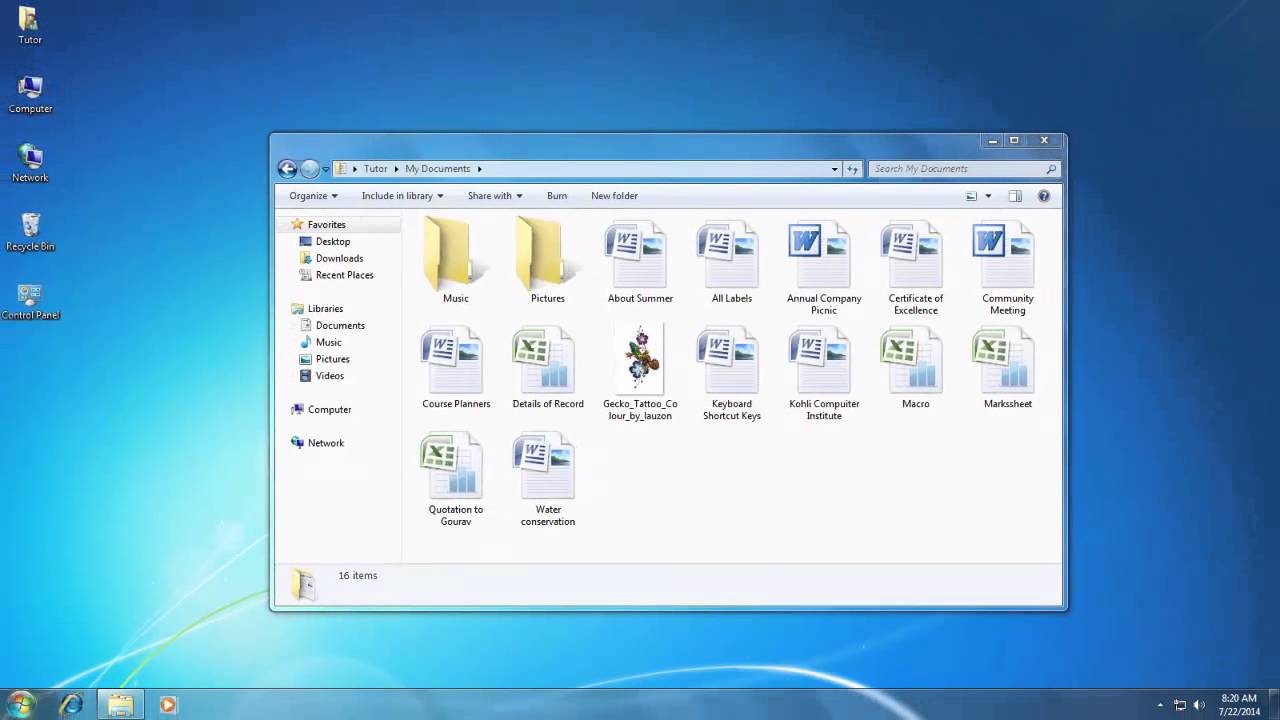Screen dimensions: 1280x720
Task: Select the Gecko_Tattoo_Colour_by_lauzon image thumbnail
Action: [x=639, y=359]
